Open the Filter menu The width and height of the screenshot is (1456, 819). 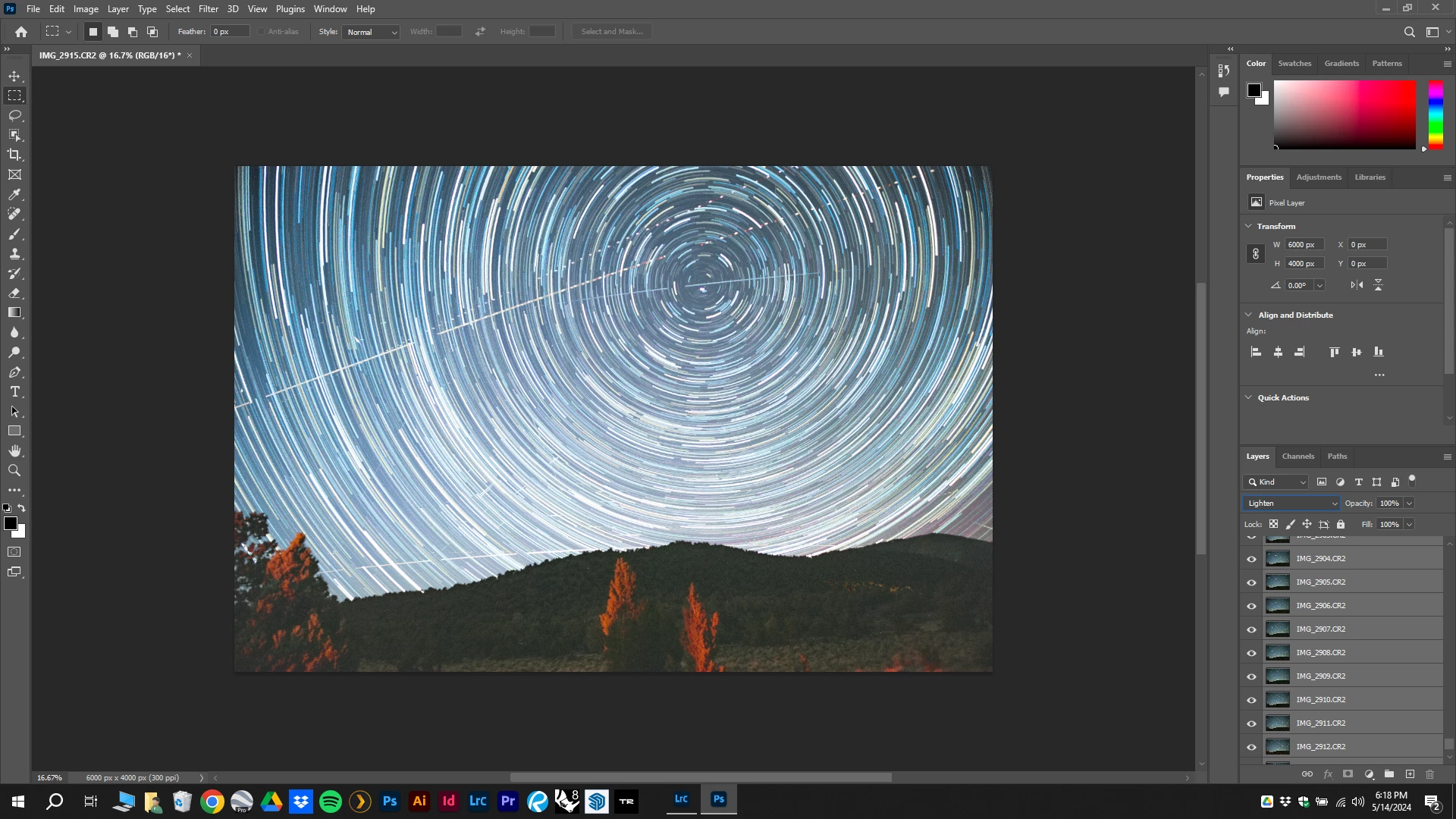208,9
